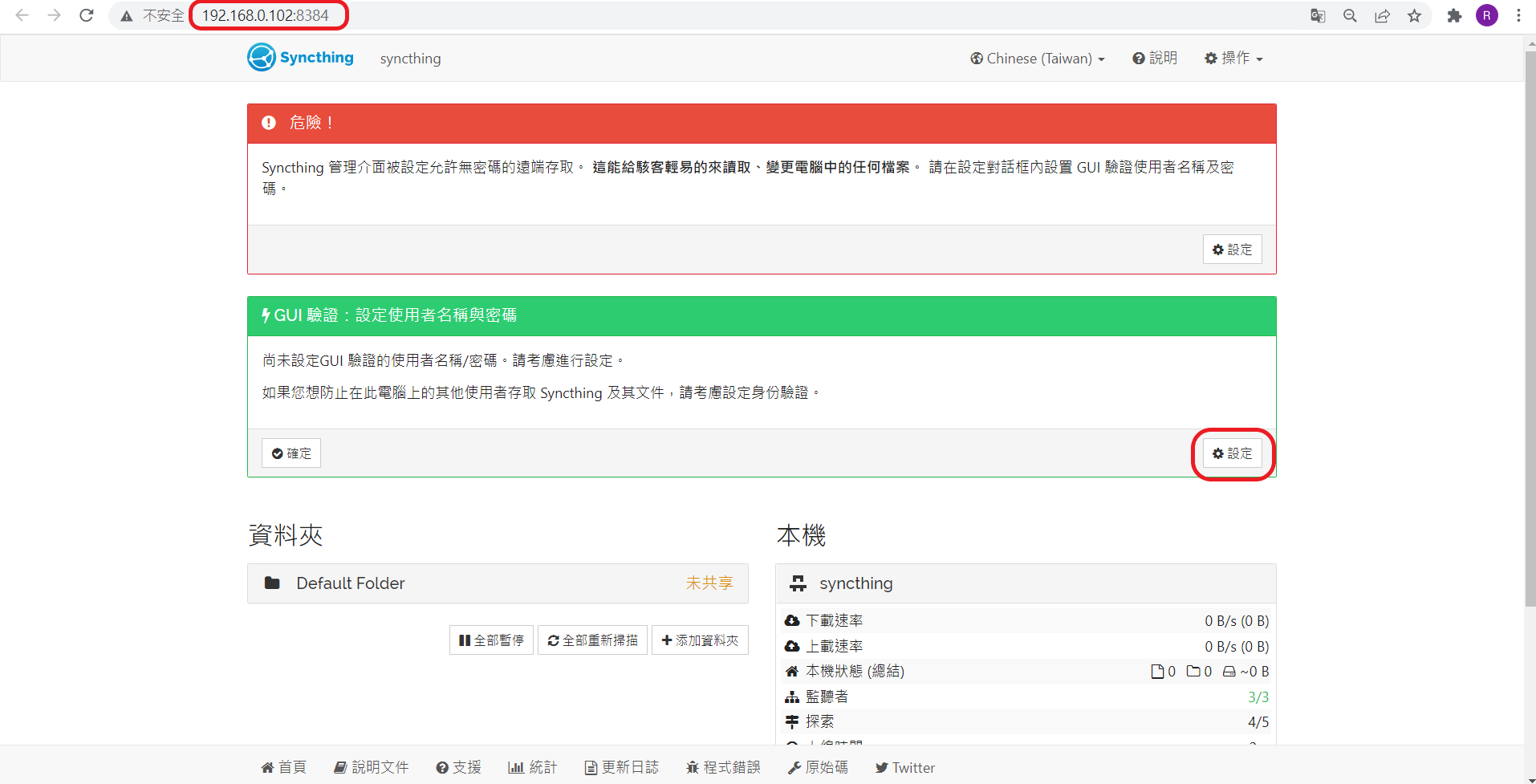Click the 全部暫停 button
1536x784 pixels.
(491, 640)
